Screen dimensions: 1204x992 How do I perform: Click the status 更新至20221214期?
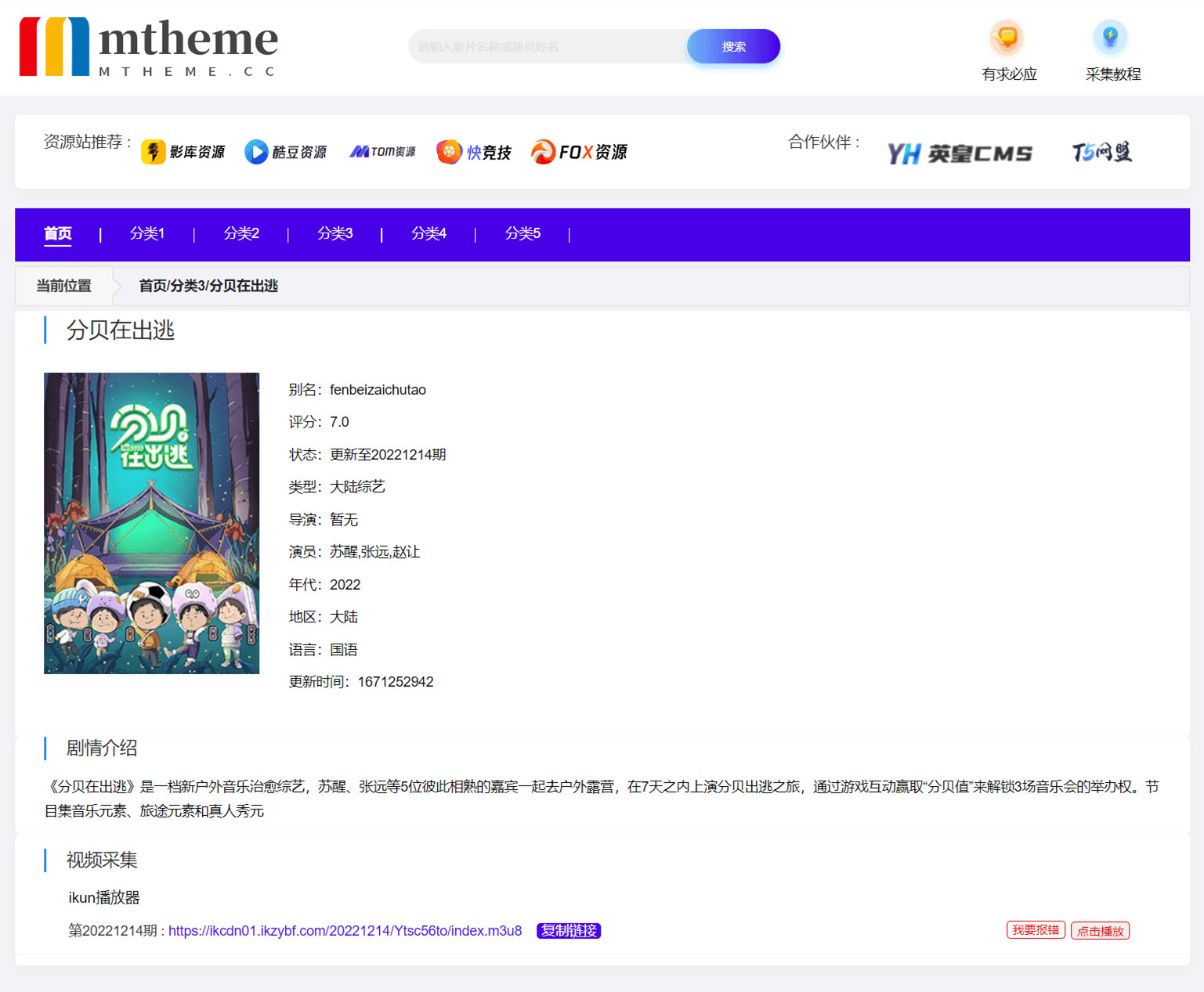click(x=388, y=455)
